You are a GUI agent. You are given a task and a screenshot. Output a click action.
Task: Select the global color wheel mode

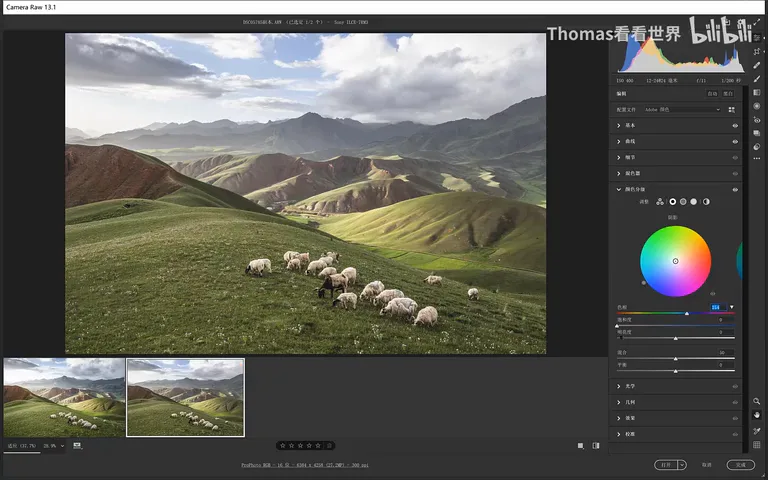[706, 202]
